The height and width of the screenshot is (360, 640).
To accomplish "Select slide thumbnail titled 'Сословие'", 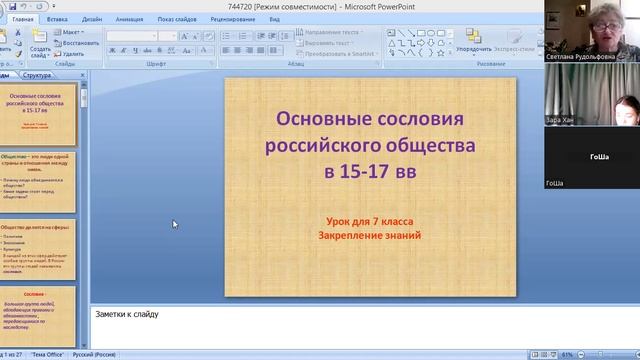I will pos(37,316).
